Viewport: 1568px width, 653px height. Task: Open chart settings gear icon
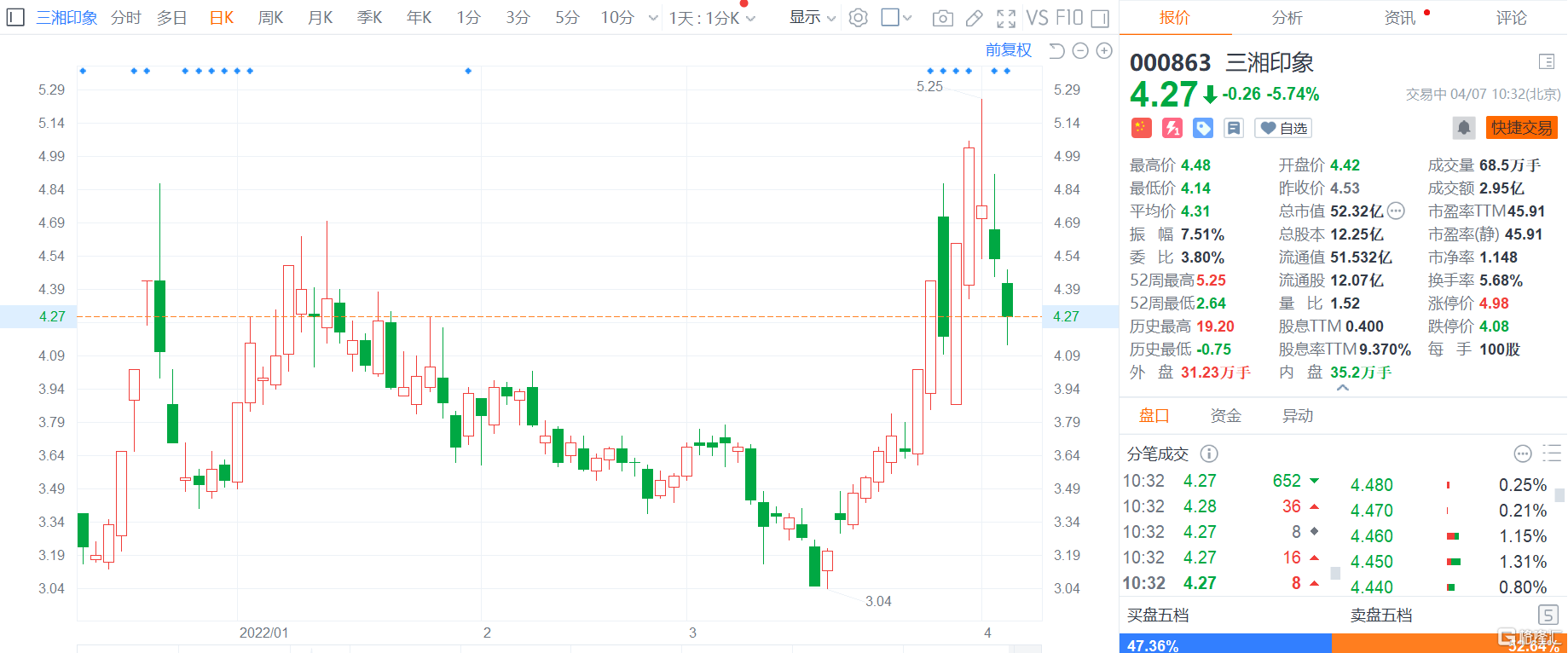(859, 17)
